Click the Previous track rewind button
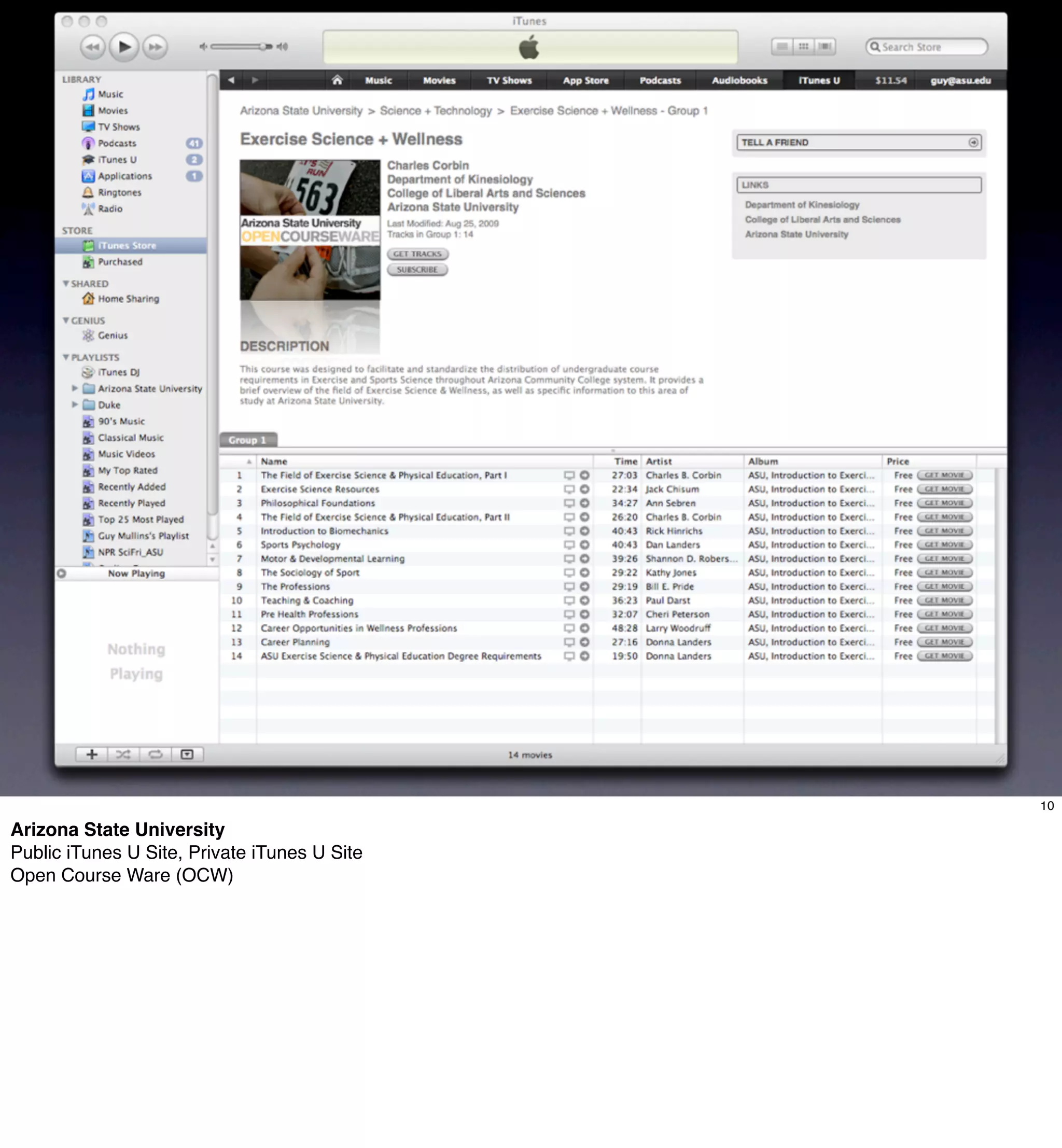The image size is (1062, 1148). tap(92, 47)
